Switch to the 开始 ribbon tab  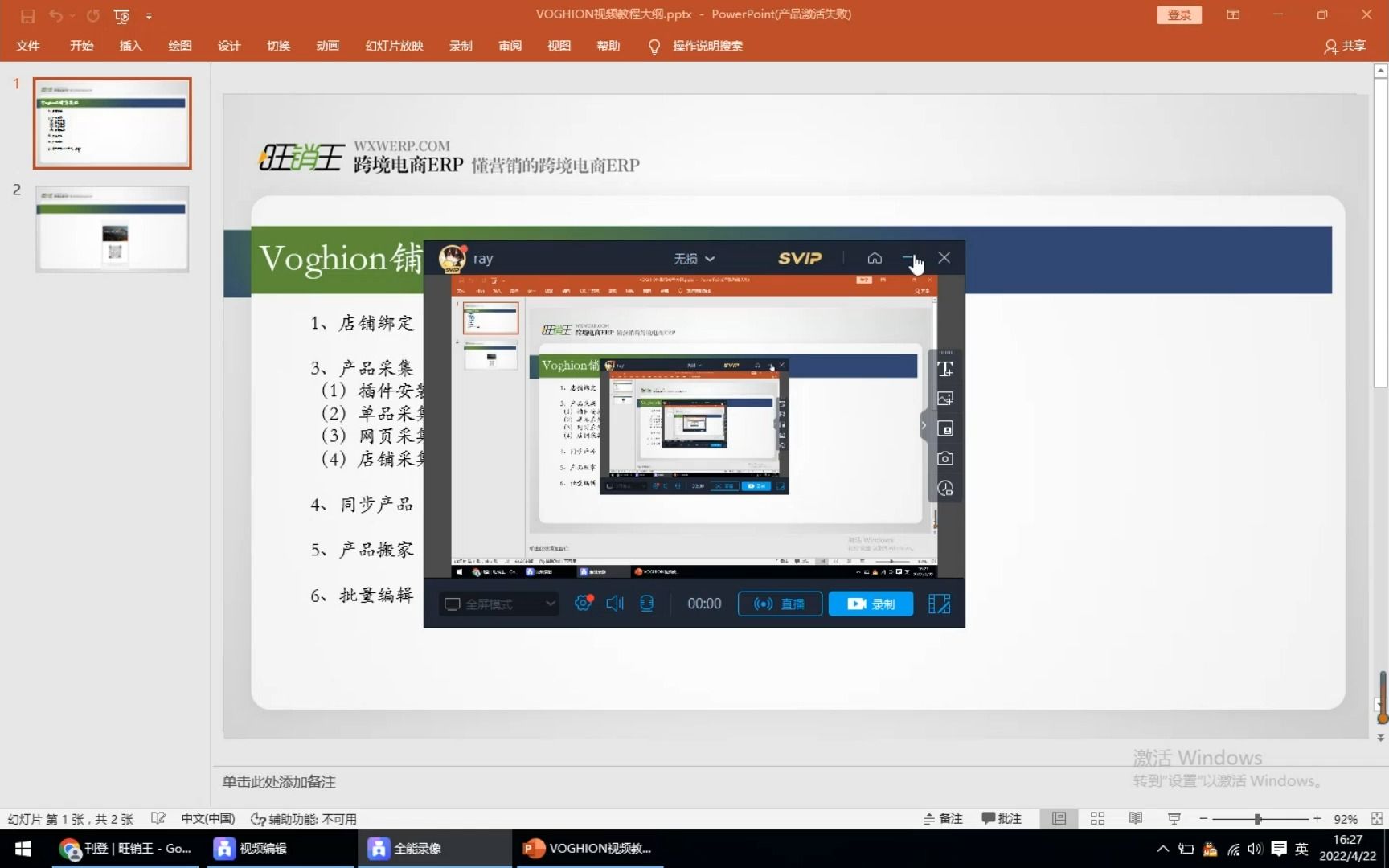(81, 46)
